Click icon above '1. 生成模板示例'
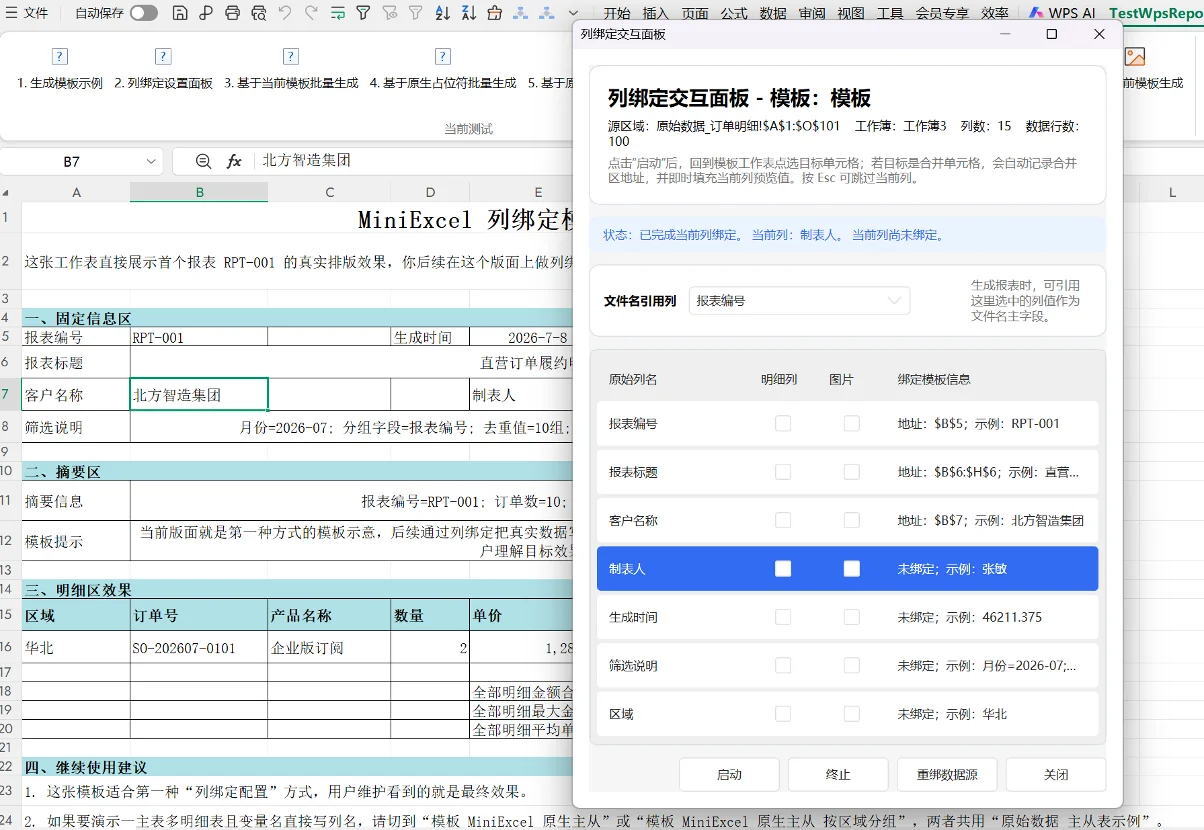The image size is (1204, 830). point(60,57)
